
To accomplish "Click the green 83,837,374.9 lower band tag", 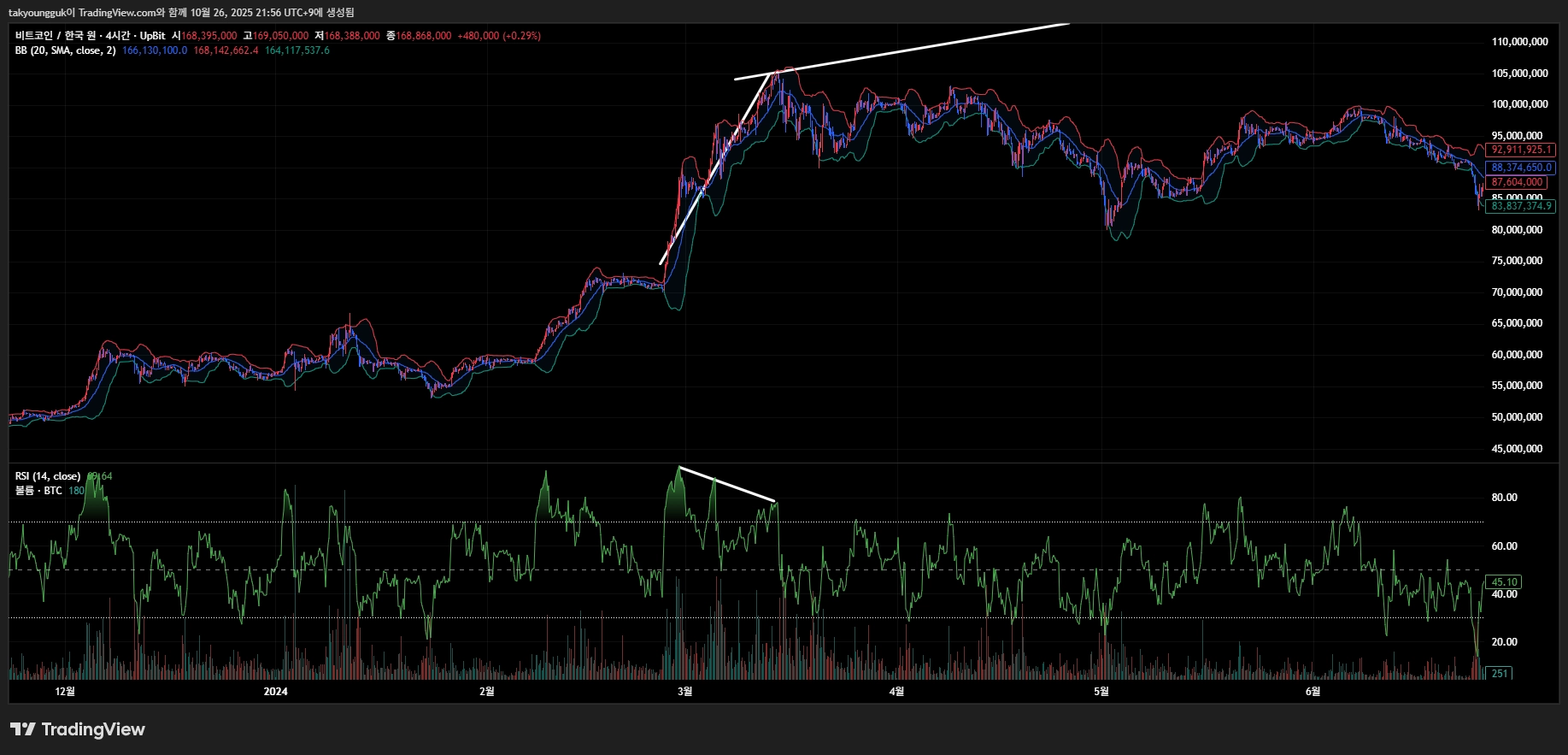I will (x=1521, y=206).
